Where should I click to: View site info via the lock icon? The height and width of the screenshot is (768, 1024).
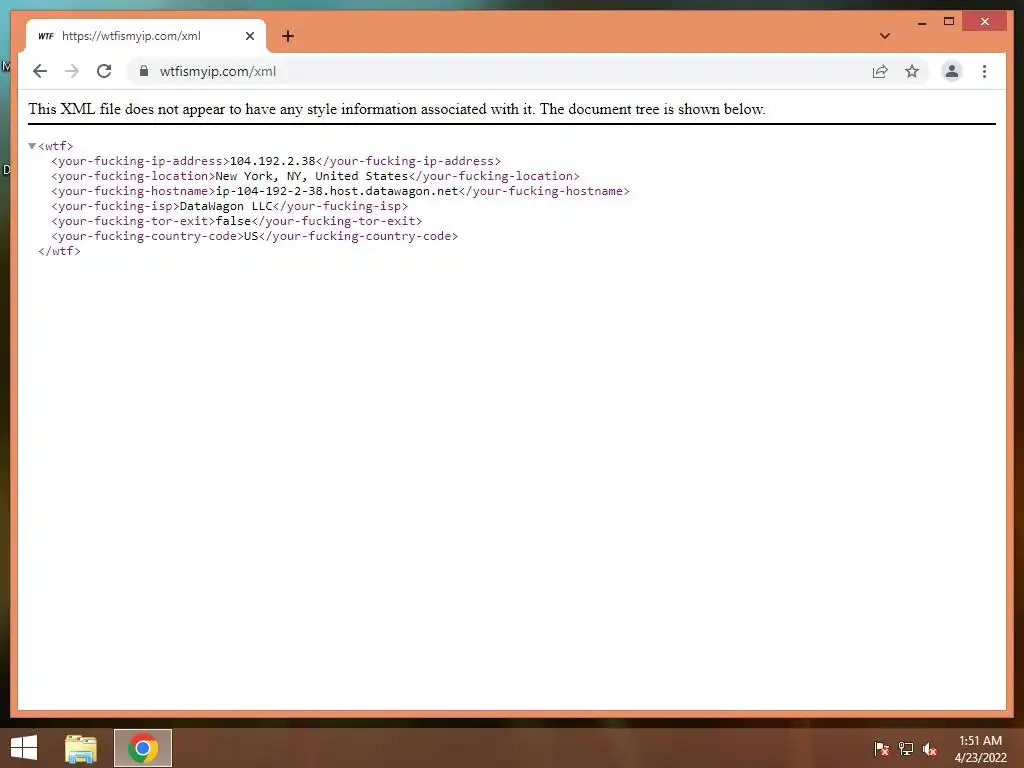tap(144, 71)
